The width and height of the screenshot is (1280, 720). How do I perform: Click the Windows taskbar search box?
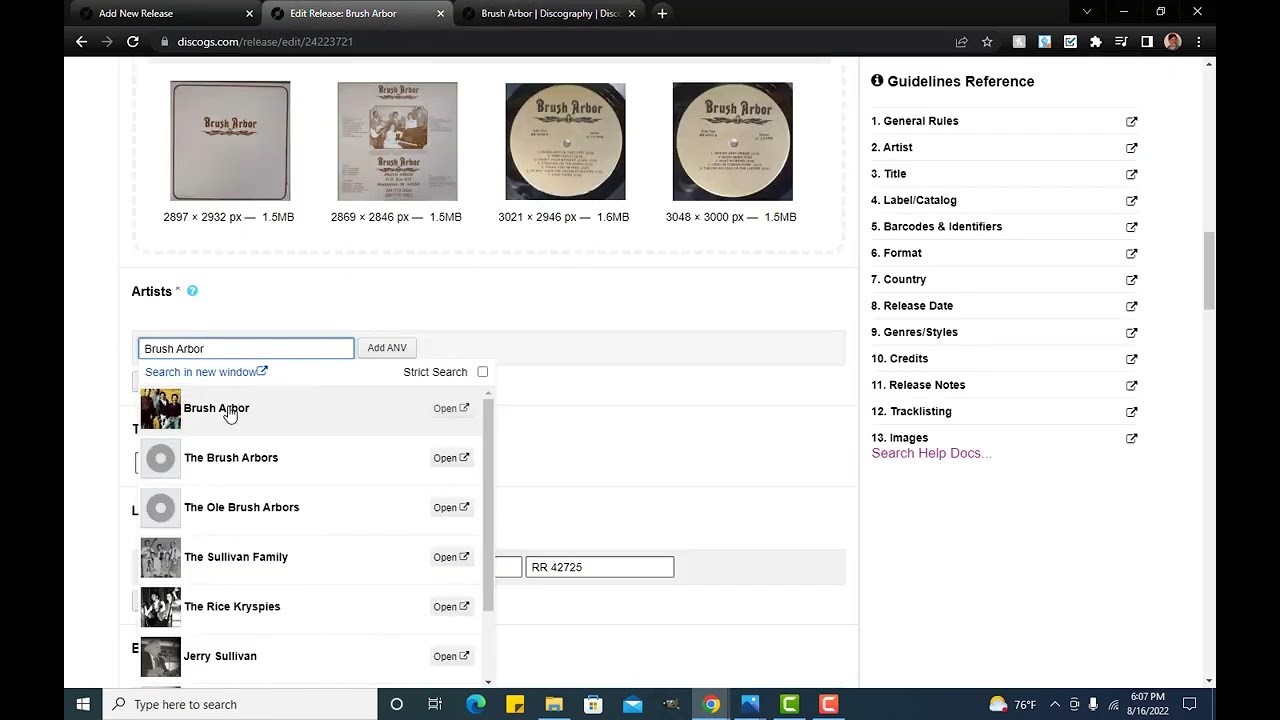coord(241,704)
